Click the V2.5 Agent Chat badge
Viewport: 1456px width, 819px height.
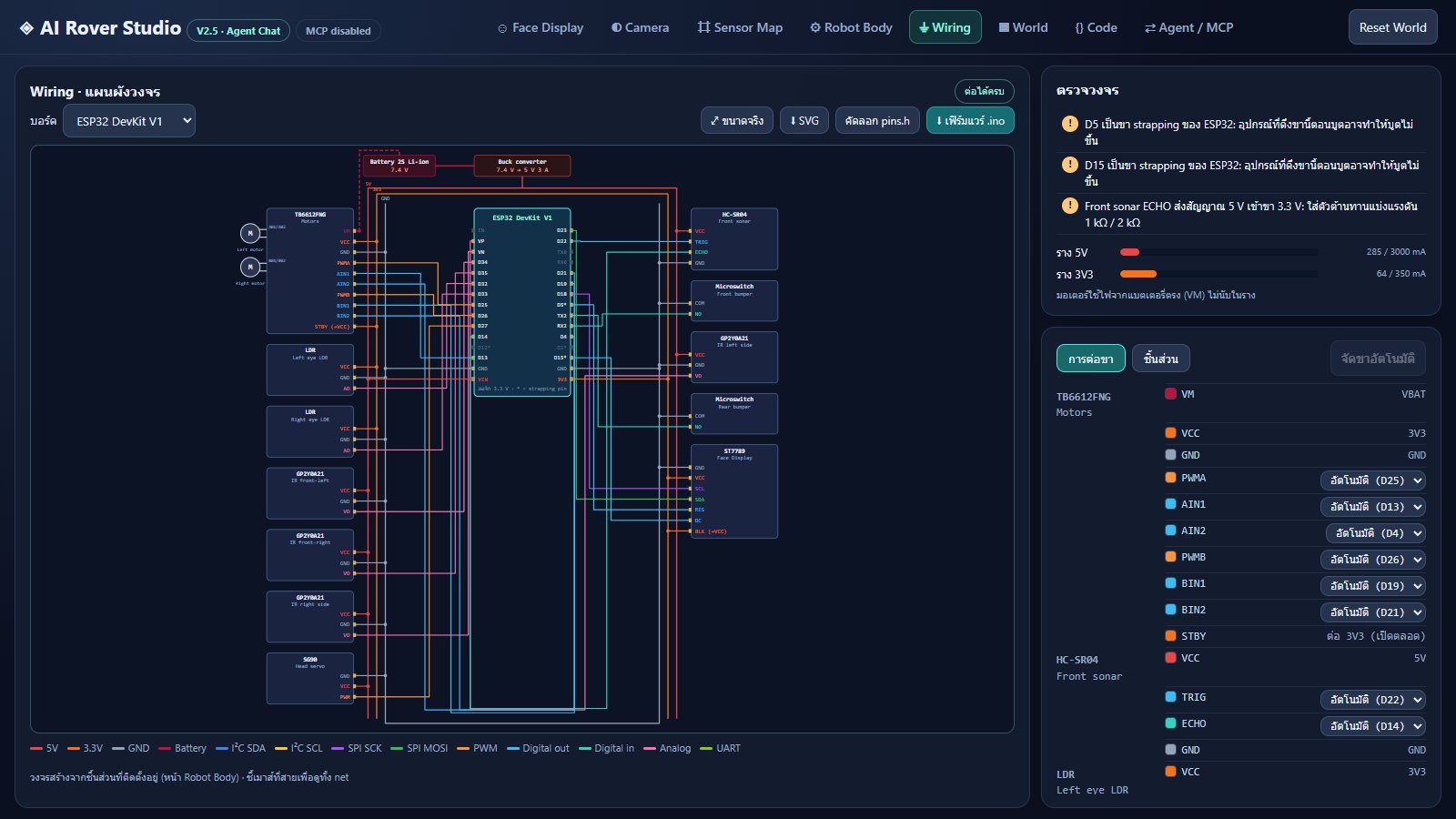click(238, 31)
